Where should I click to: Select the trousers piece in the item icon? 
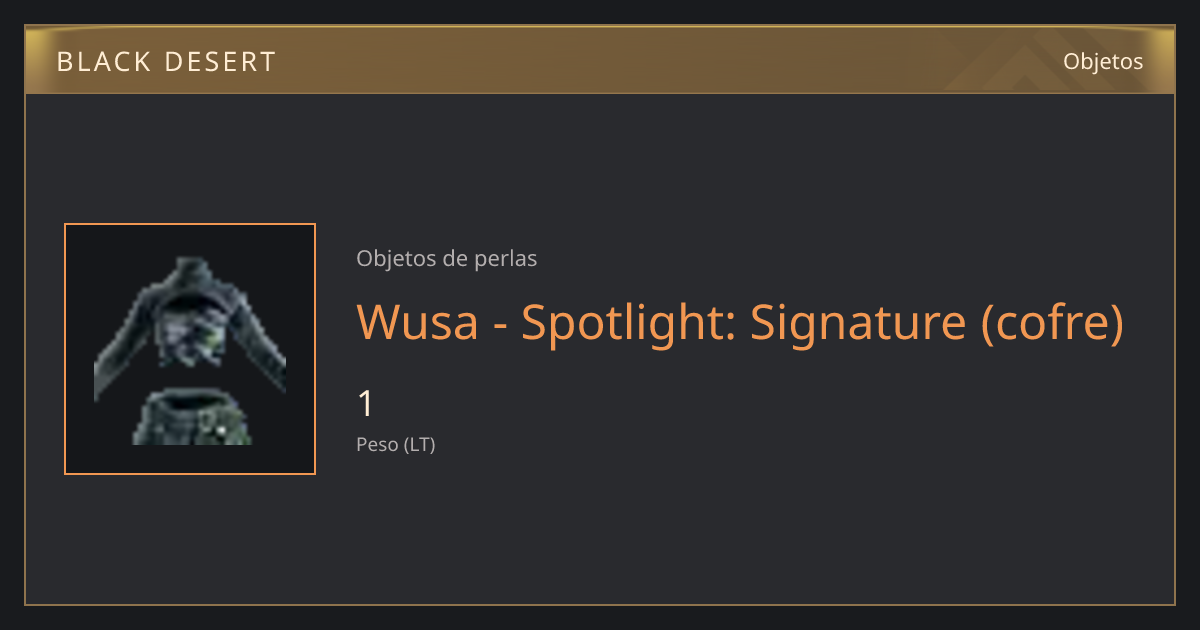pos(192,417)
